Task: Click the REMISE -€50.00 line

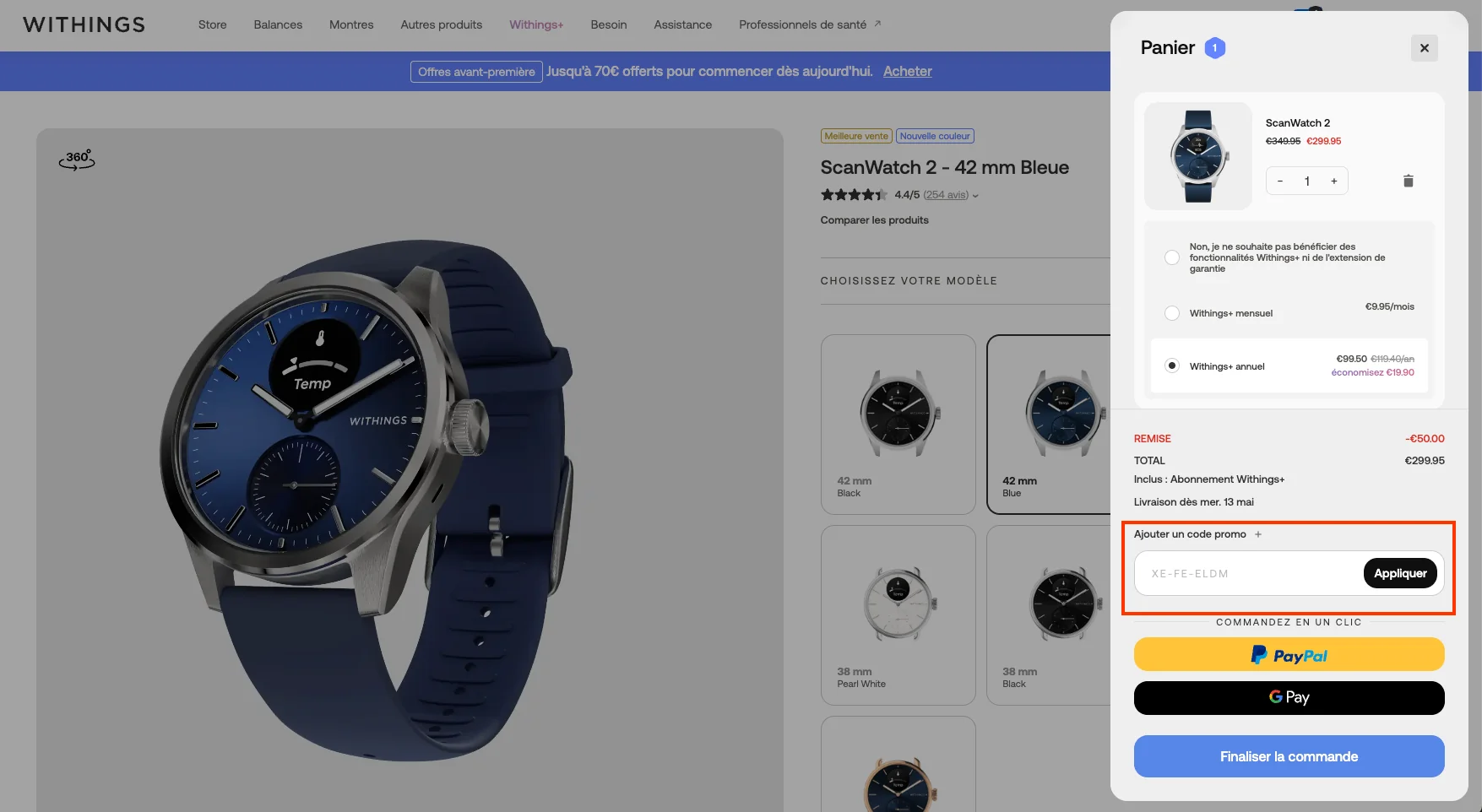Action: (1289, 439)
